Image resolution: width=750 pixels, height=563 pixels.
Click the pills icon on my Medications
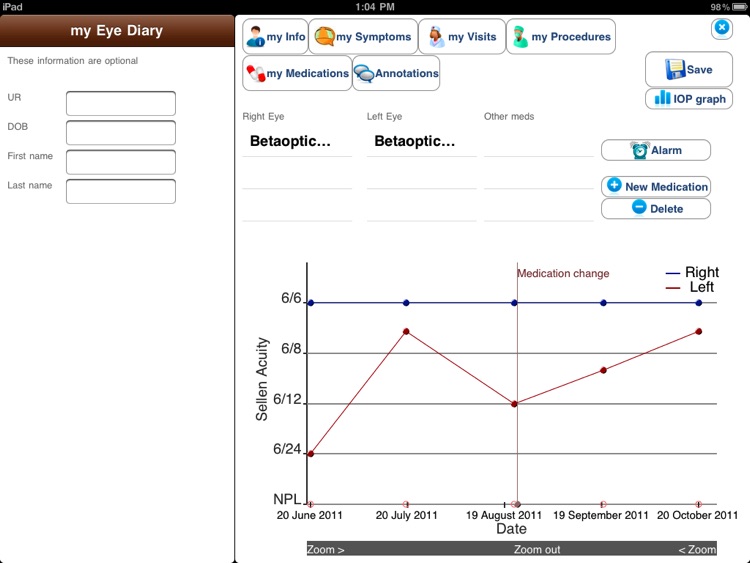coord(255,73)
